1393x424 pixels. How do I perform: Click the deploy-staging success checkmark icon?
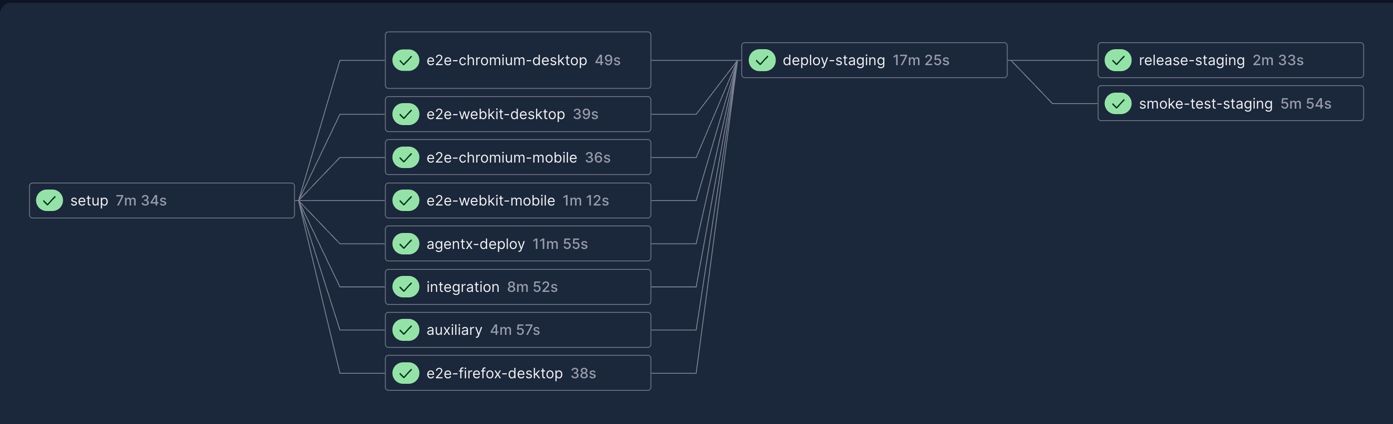click(762, 60)
